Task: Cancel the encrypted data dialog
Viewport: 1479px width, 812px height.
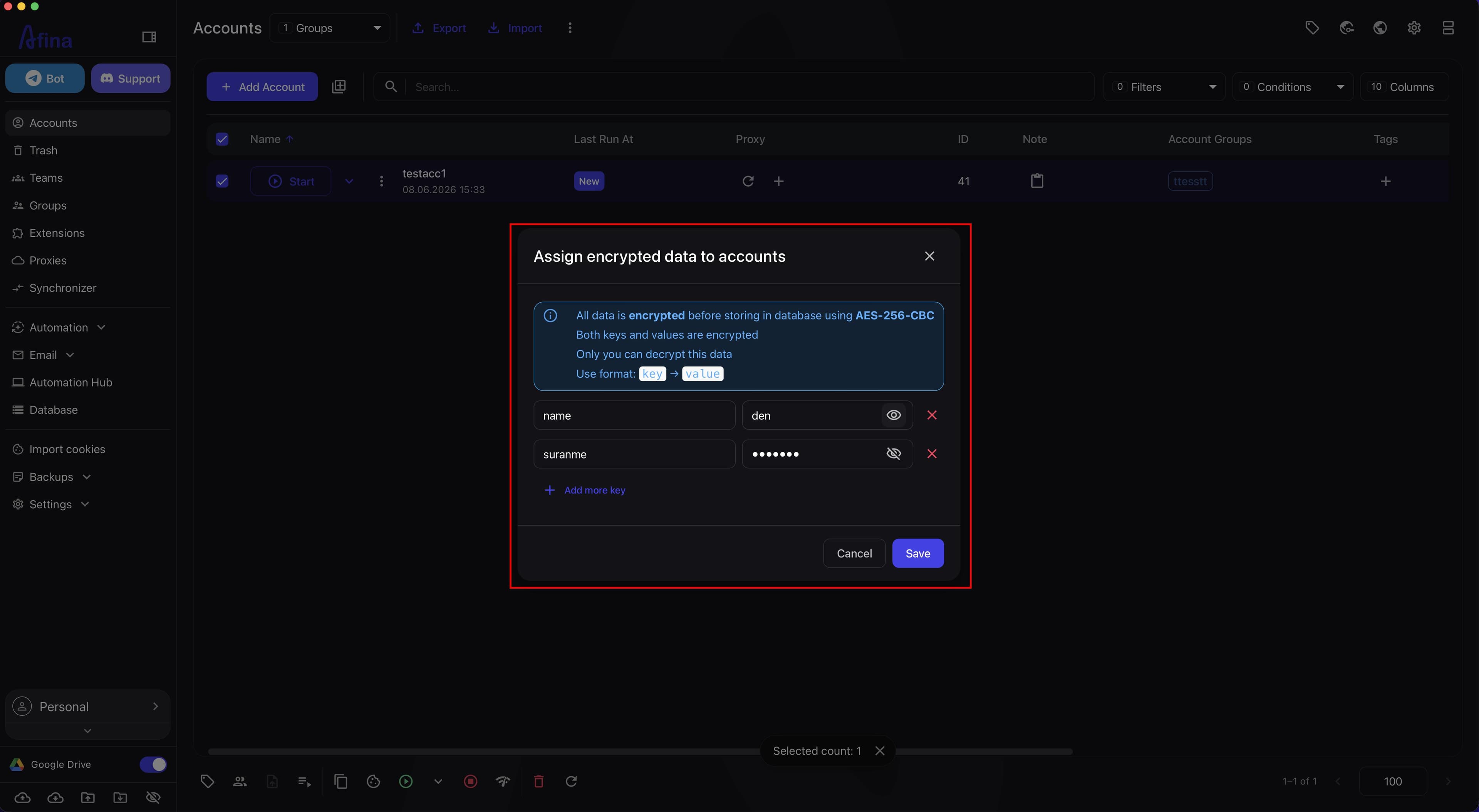Action: tap(854, 553)
